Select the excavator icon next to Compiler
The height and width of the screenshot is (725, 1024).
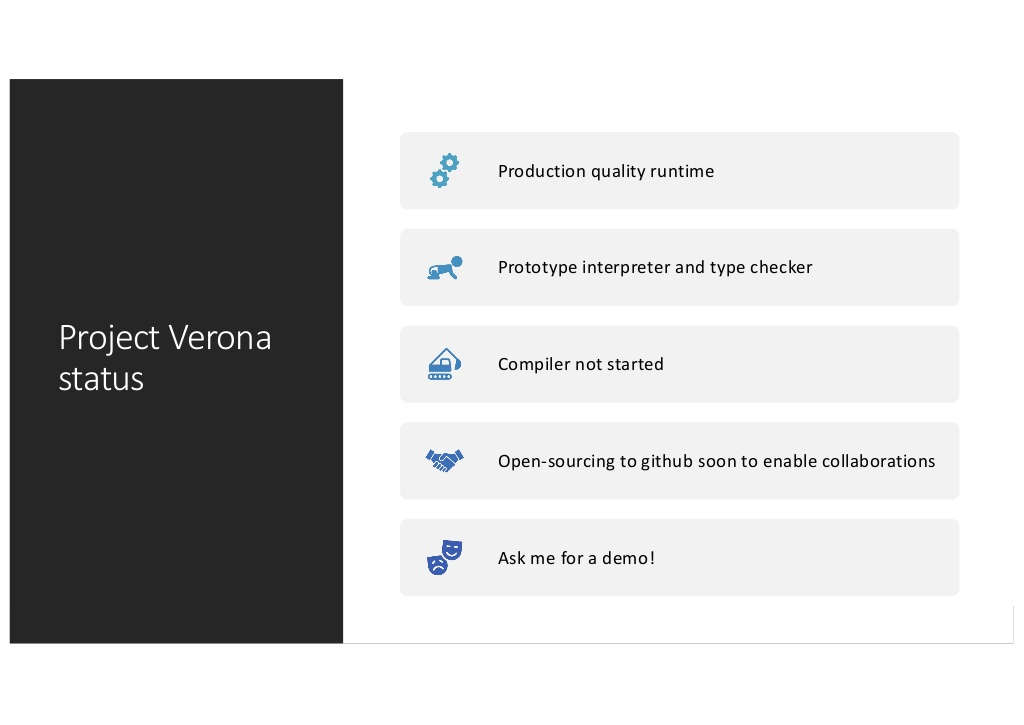click(x=444, y=364)
